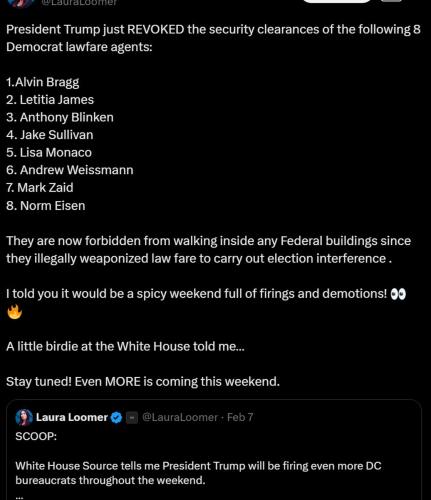Click @LauraLoomer handle in quoted tweet

click(x=180, y=417)
